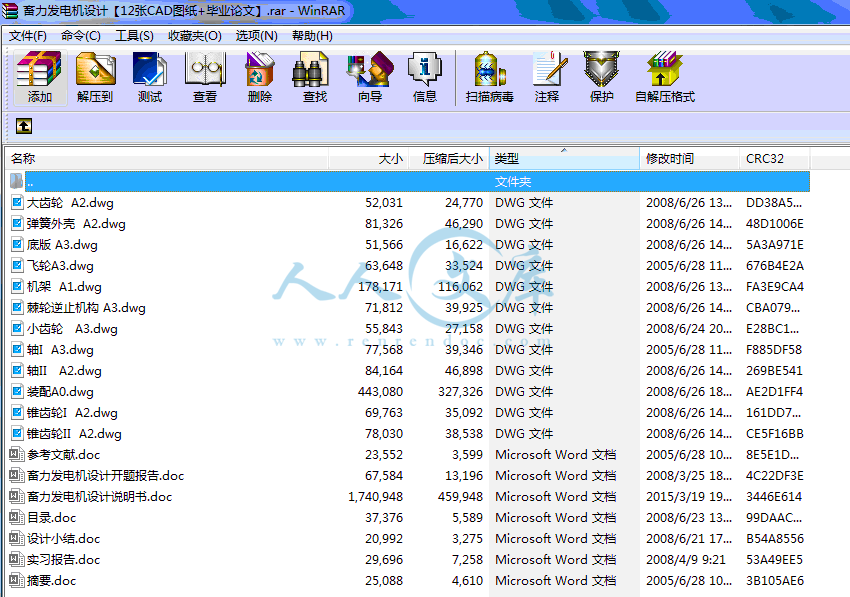Click CRC32 value 3B105AE6
The width and height of the screenshot is (850, 597).
(x=775, y=581)
